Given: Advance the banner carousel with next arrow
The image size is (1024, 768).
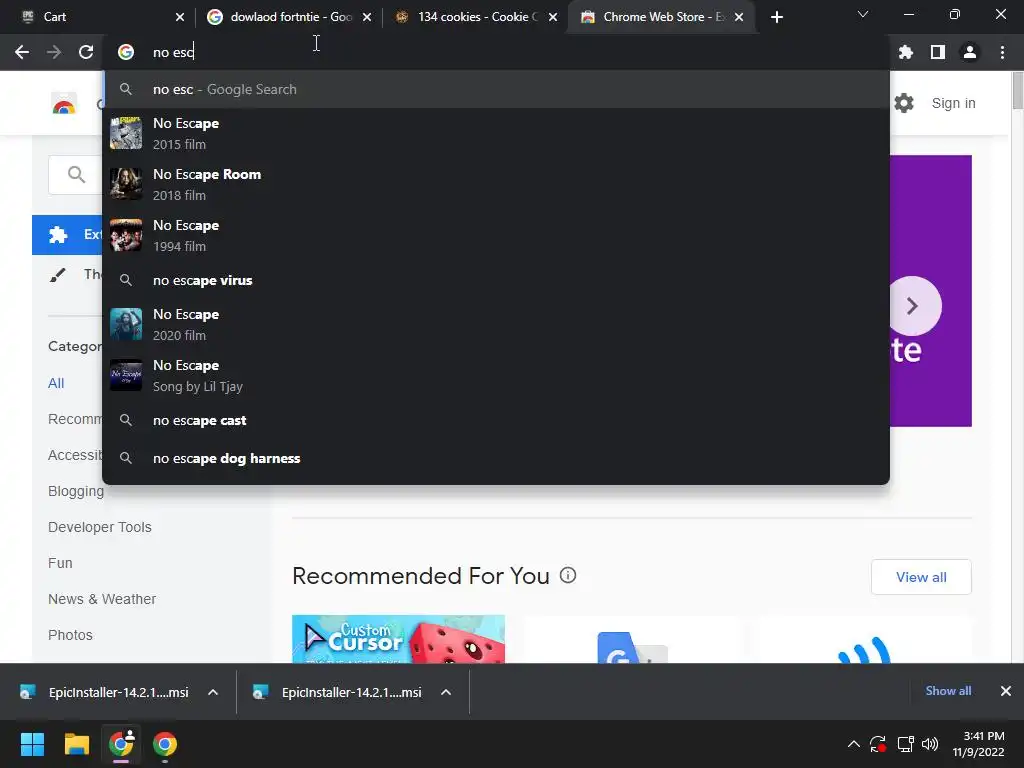Looking at the screenshot, I should pos(913,306).
